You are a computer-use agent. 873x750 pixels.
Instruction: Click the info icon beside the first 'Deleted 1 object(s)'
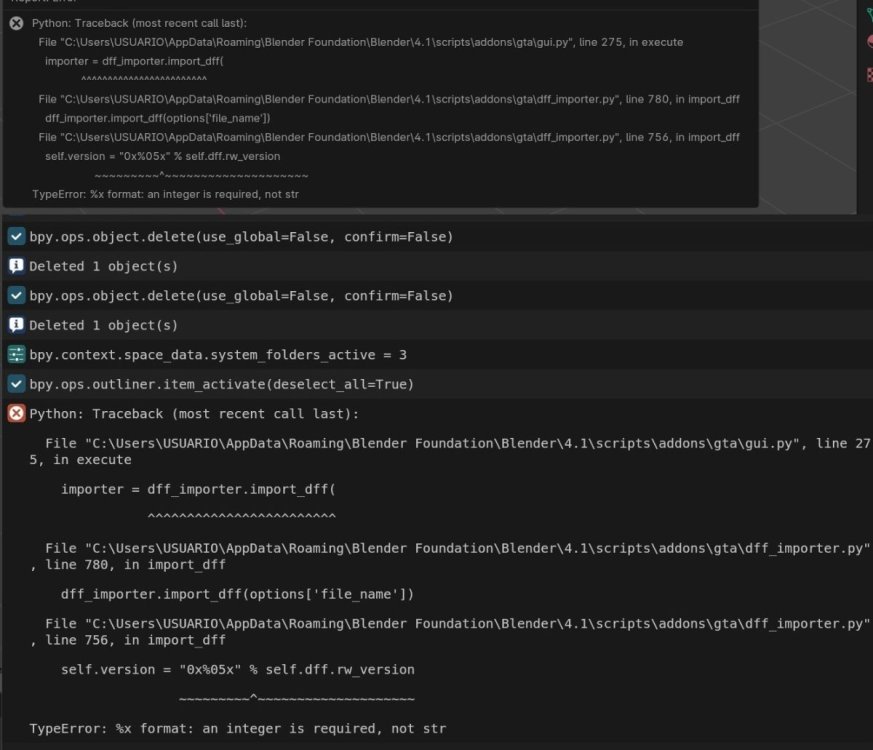point(16,266)
